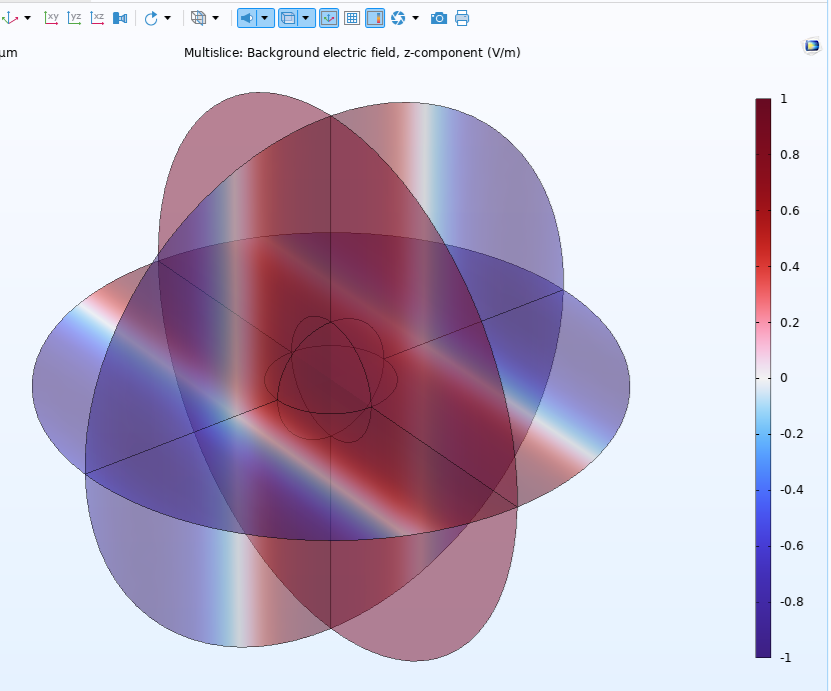This screenshot has width=831, height=691.
Task: Open the wireframe rendering dropdown arrow
Action: [215, 18]
